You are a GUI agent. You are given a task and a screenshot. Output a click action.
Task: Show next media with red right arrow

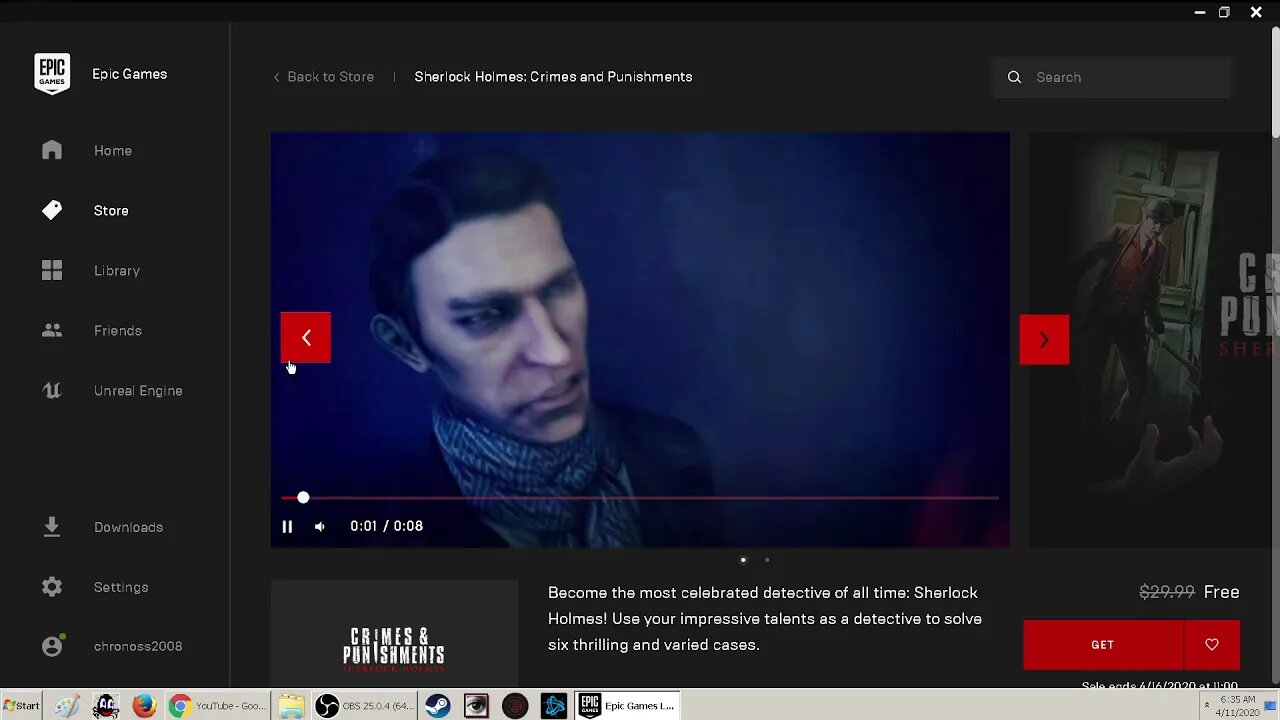click(1044, 340)
